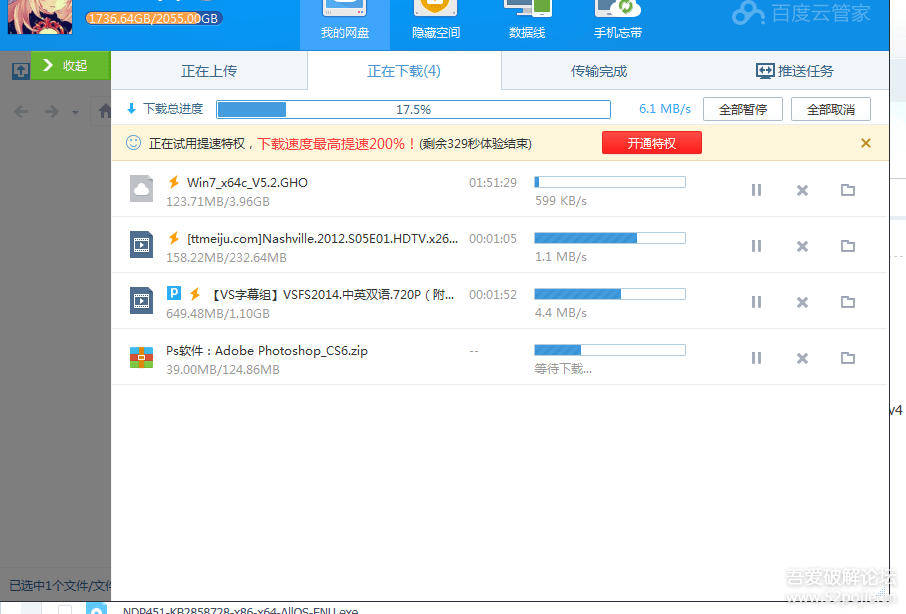906x614 pixels.
Task: Click lightning speed-up icon on Win7 GHO row
Action: click(x=173, y=182)
